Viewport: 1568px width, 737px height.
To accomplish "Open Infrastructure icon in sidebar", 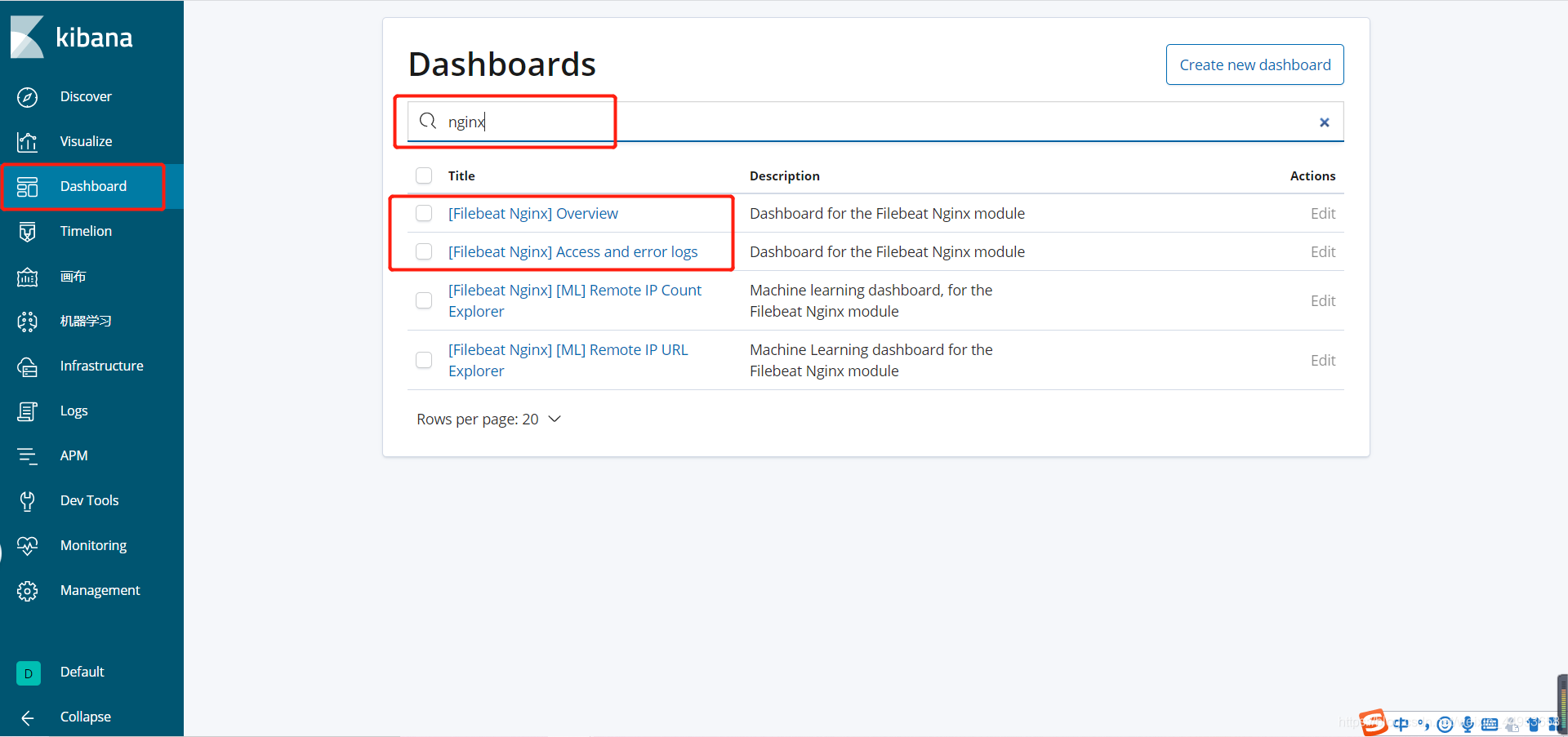I will (27, 366).
